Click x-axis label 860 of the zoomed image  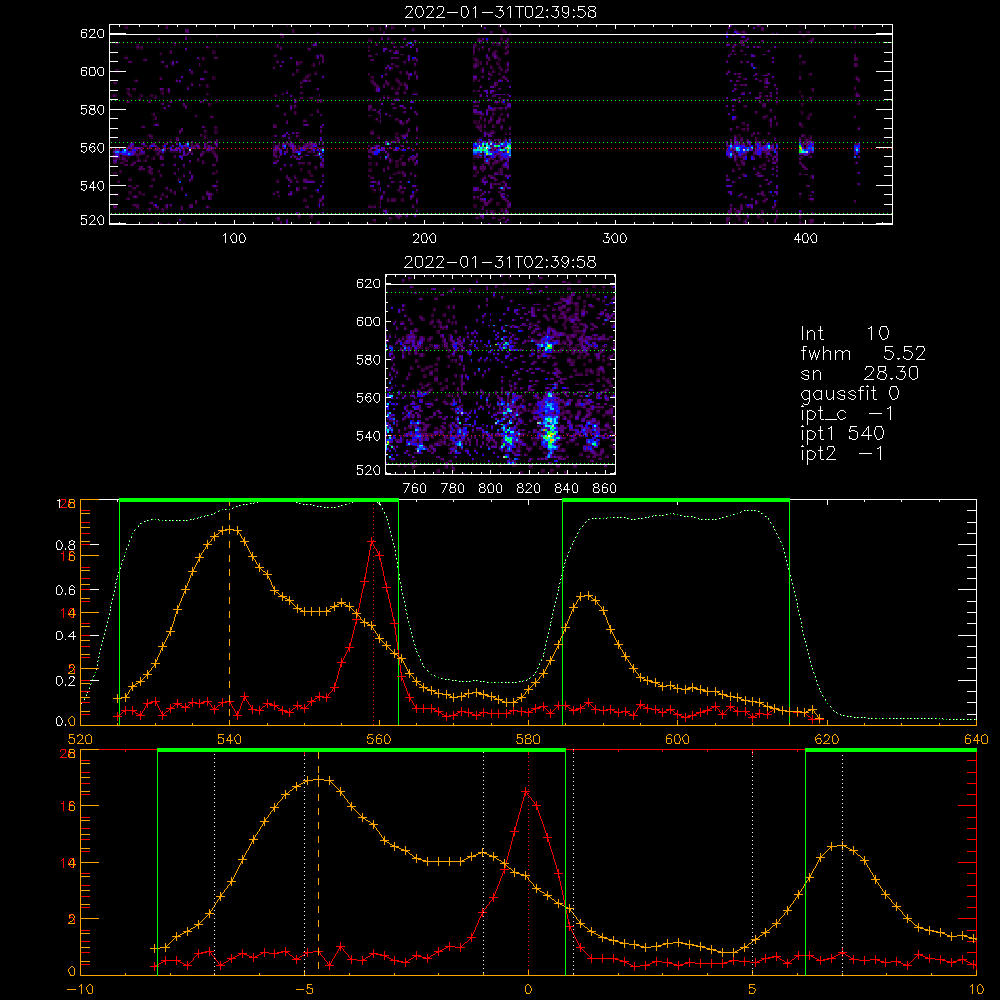(x=605, y=489)
